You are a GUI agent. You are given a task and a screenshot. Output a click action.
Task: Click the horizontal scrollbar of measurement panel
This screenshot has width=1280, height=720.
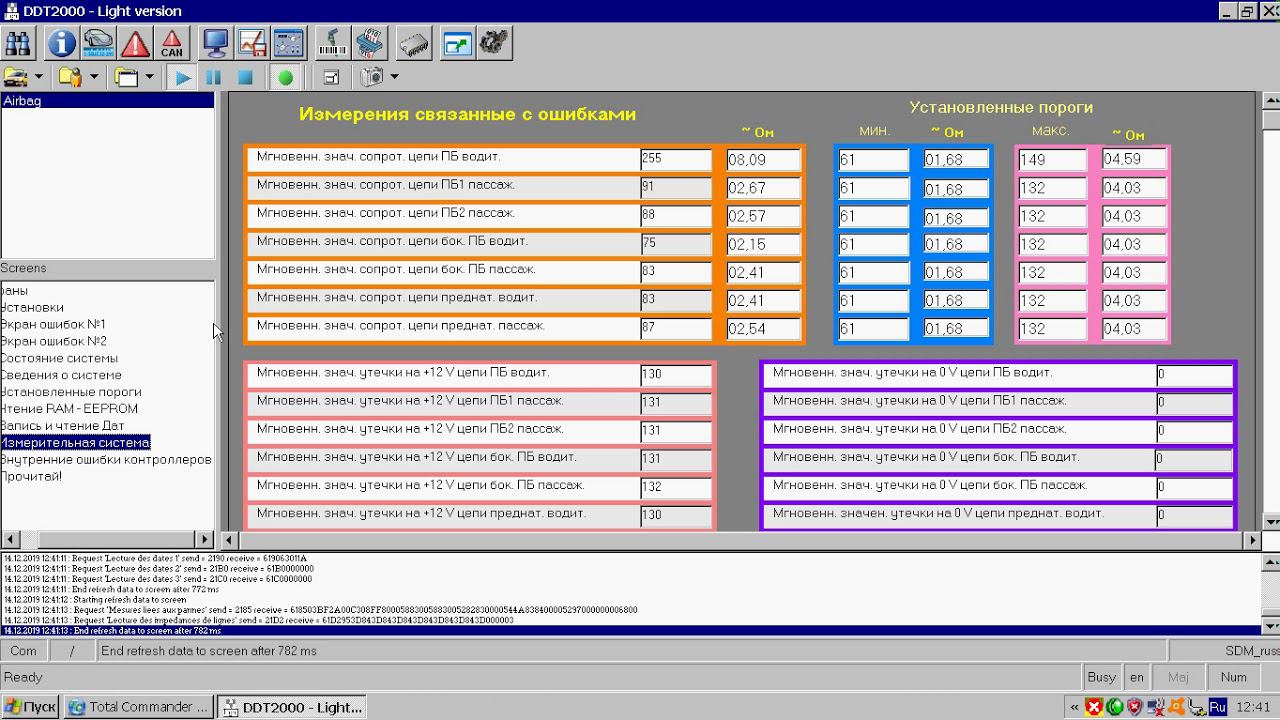click(x=741, y=540)
